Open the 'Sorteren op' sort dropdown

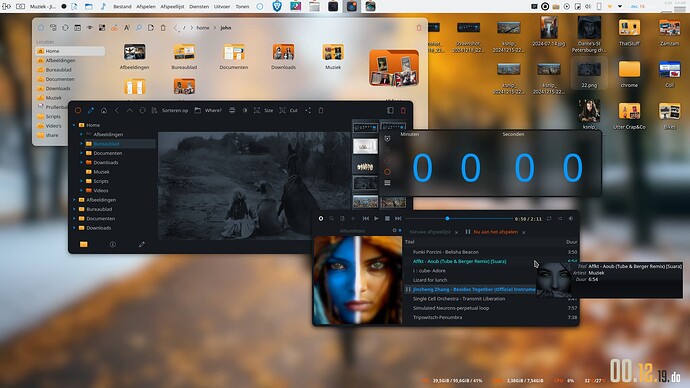pyautogui.click(x=170, y=110)
